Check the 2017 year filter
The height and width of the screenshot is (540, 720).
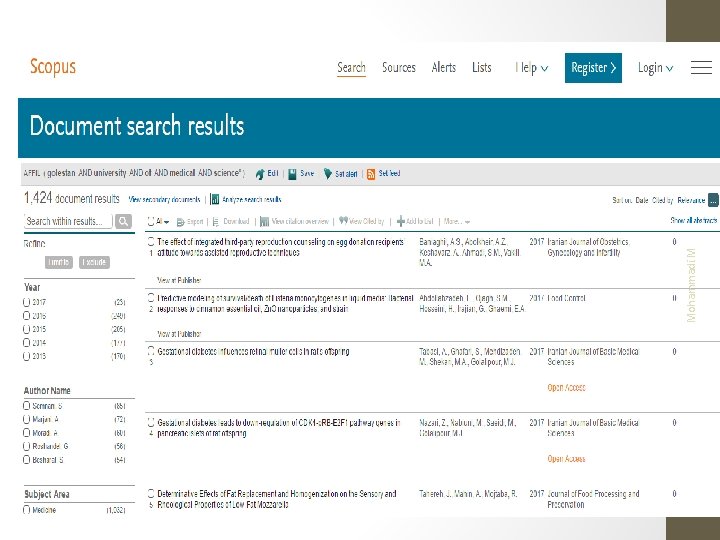click(x=27, y=302)
